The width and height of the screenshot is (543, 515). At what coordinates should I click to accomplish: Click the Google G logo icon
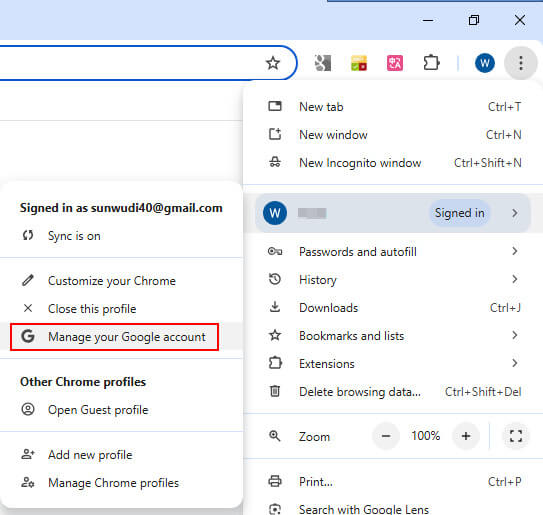28,336
